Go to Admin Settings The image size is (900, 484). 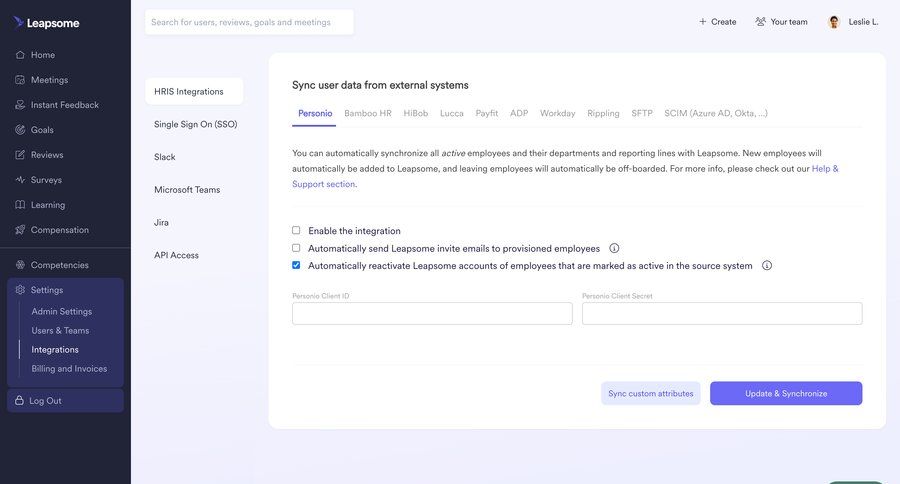(x=61, y=311)
